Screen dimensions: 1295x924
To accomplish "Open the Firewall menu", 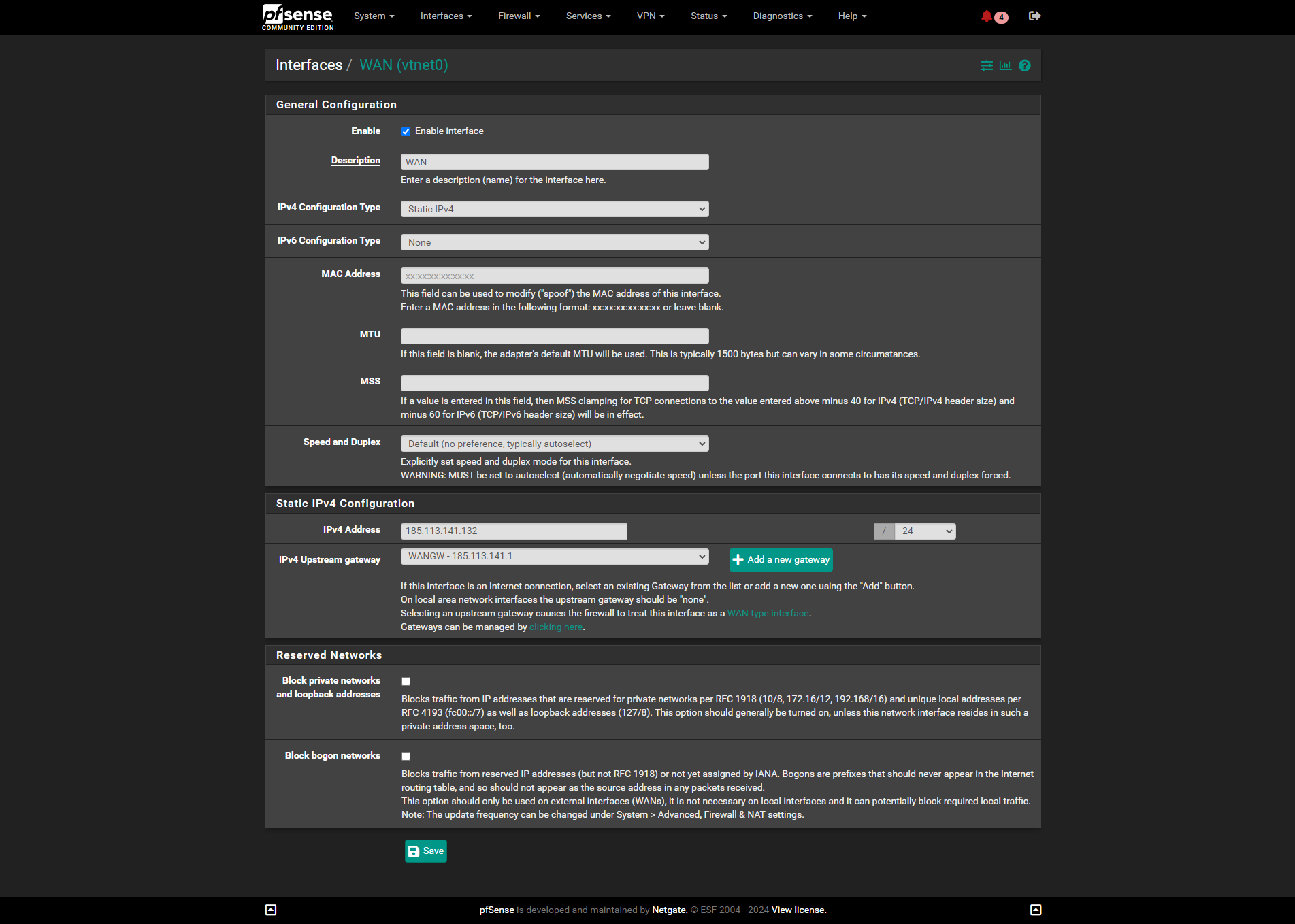I will coord(519,16).
